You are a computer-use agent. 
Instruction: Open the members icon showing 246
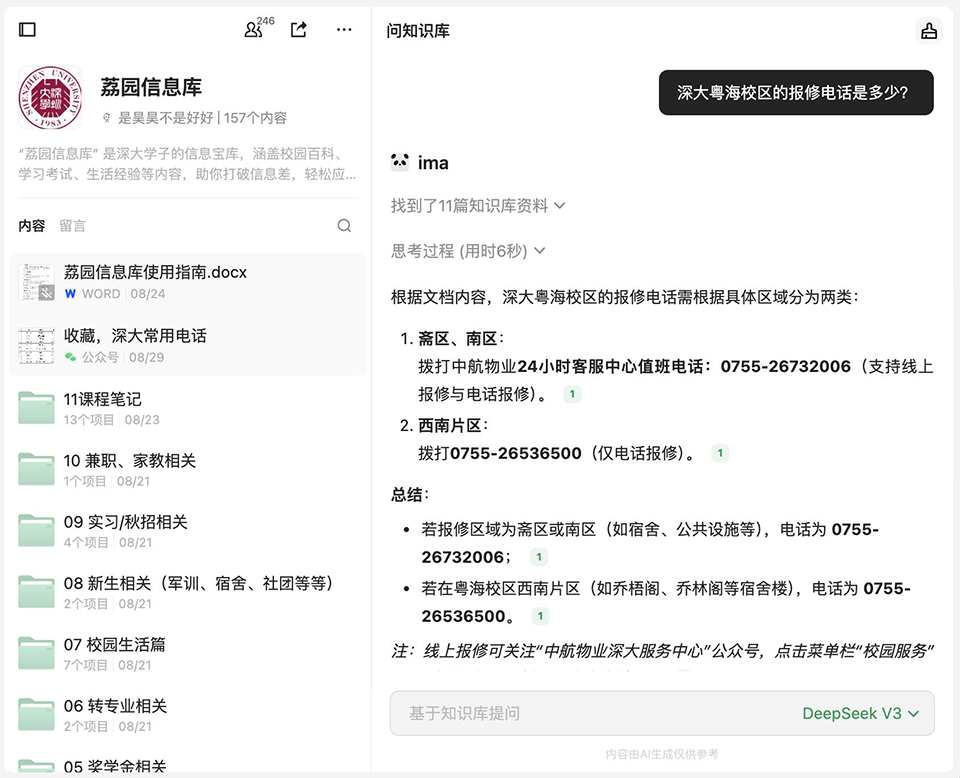coord(254,30)
